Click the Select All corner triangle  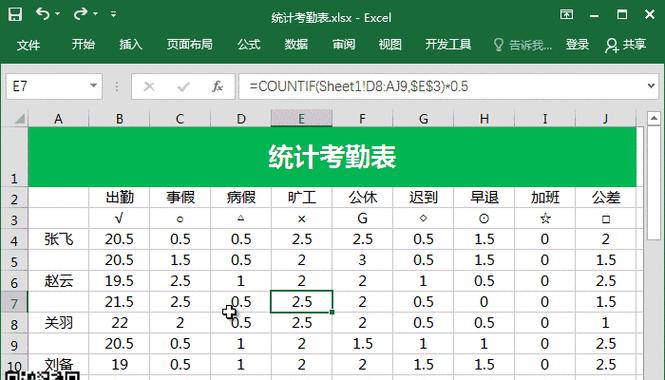[x=19, y=119]
